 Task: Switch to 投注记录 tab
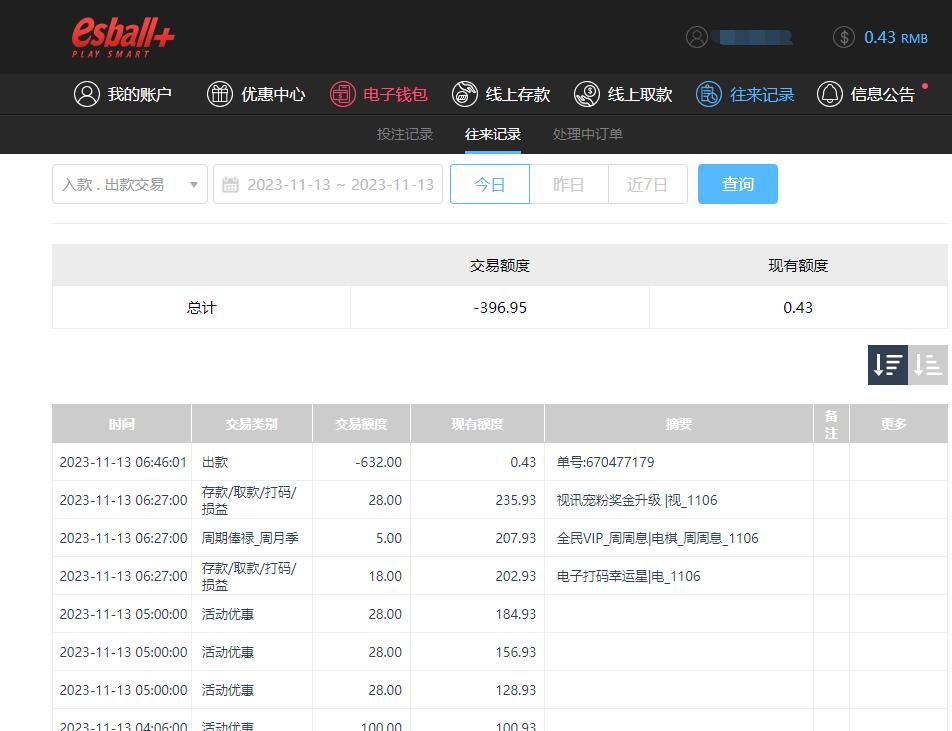[x=404, y=134]
